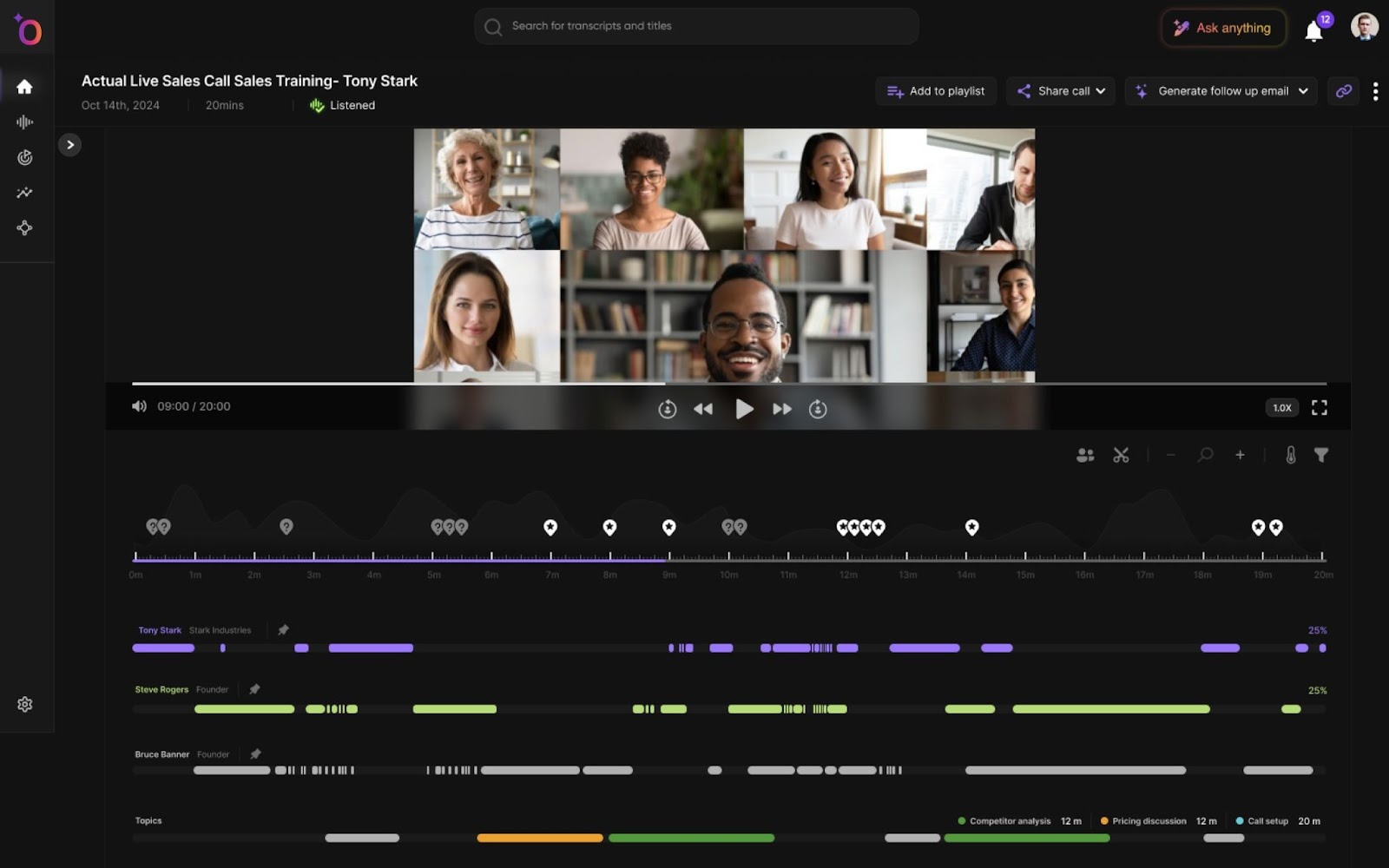Open the analytics trends icon in sidebar

pos(25,193)
